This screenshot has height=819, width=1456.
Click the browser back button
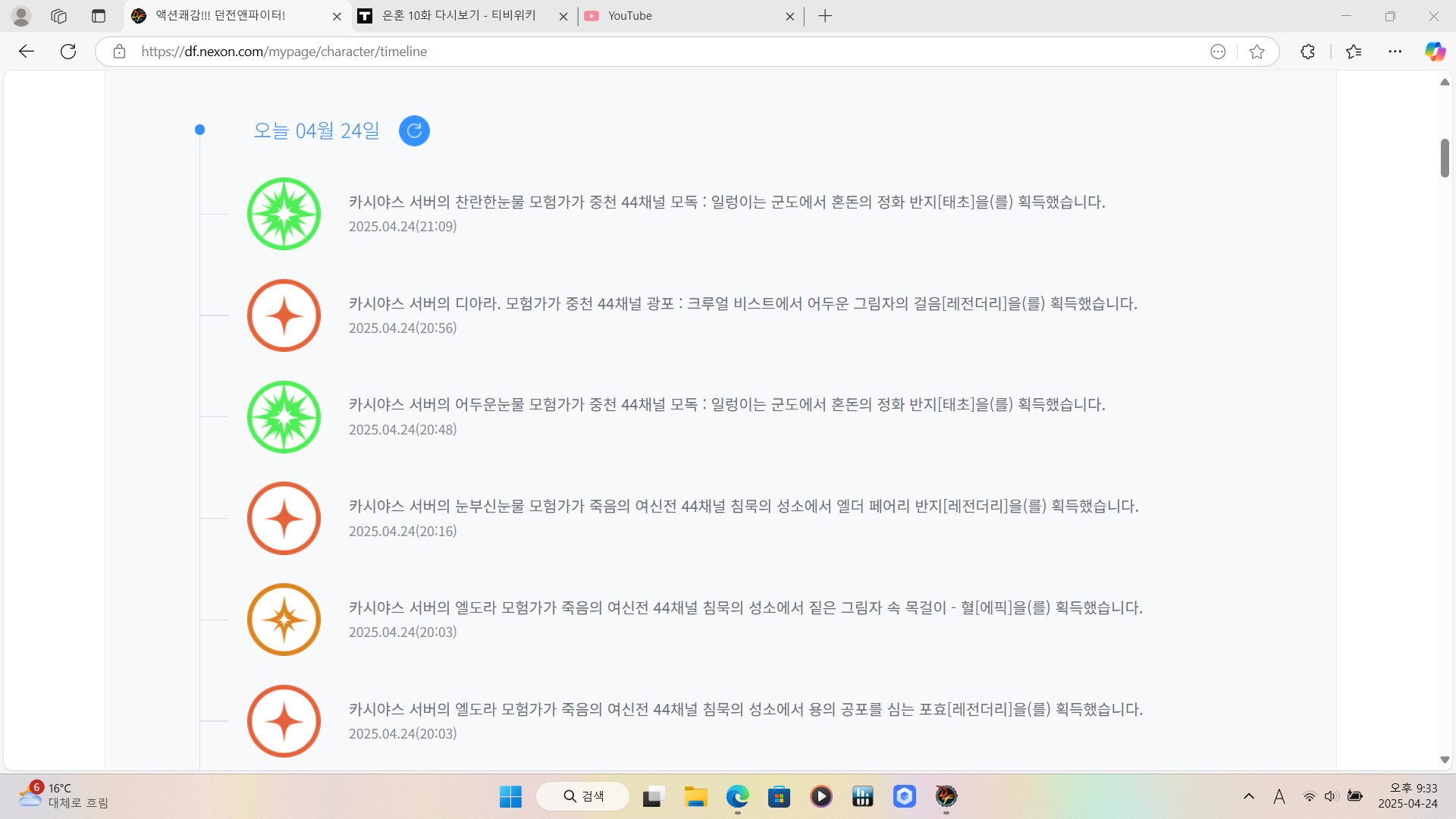coord(27,52)
